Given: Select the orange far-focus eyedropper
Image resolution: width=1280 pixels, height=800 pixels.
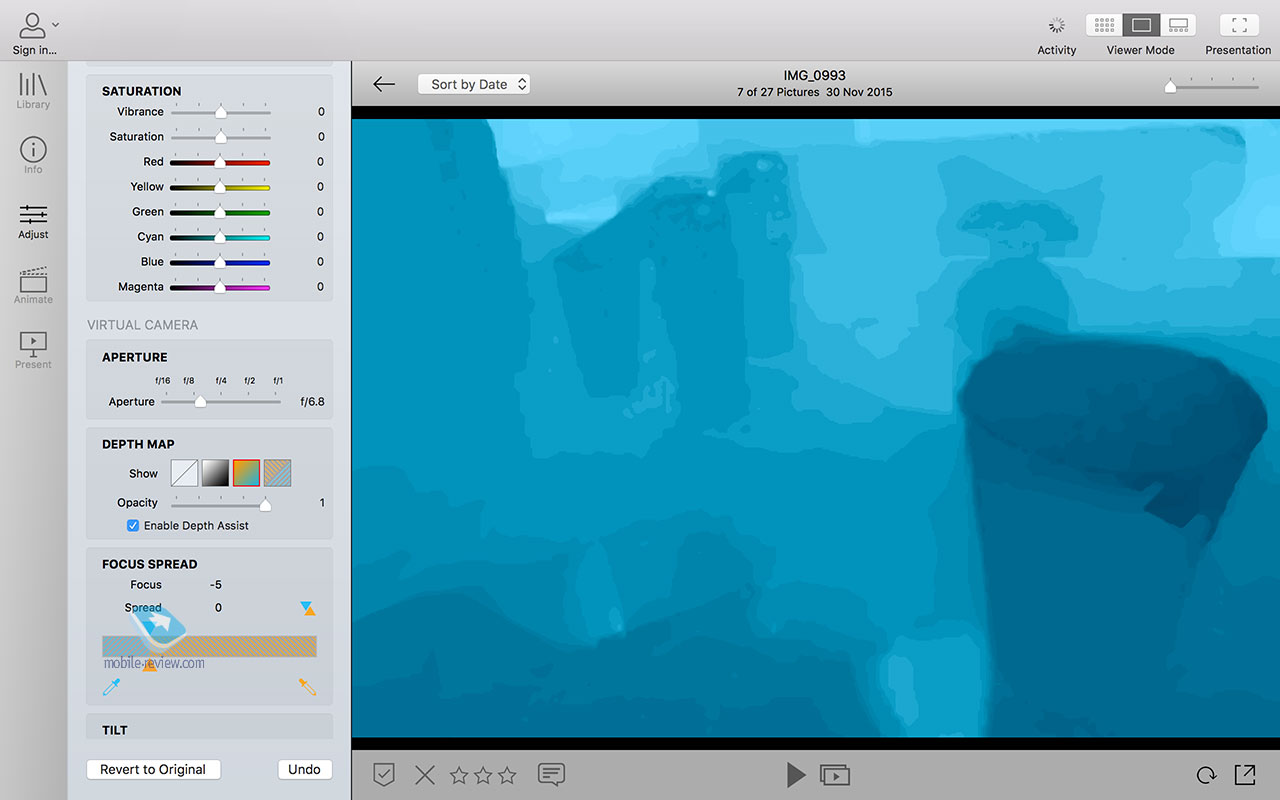Looking at the screenshot, I should [x=307, y=687].
